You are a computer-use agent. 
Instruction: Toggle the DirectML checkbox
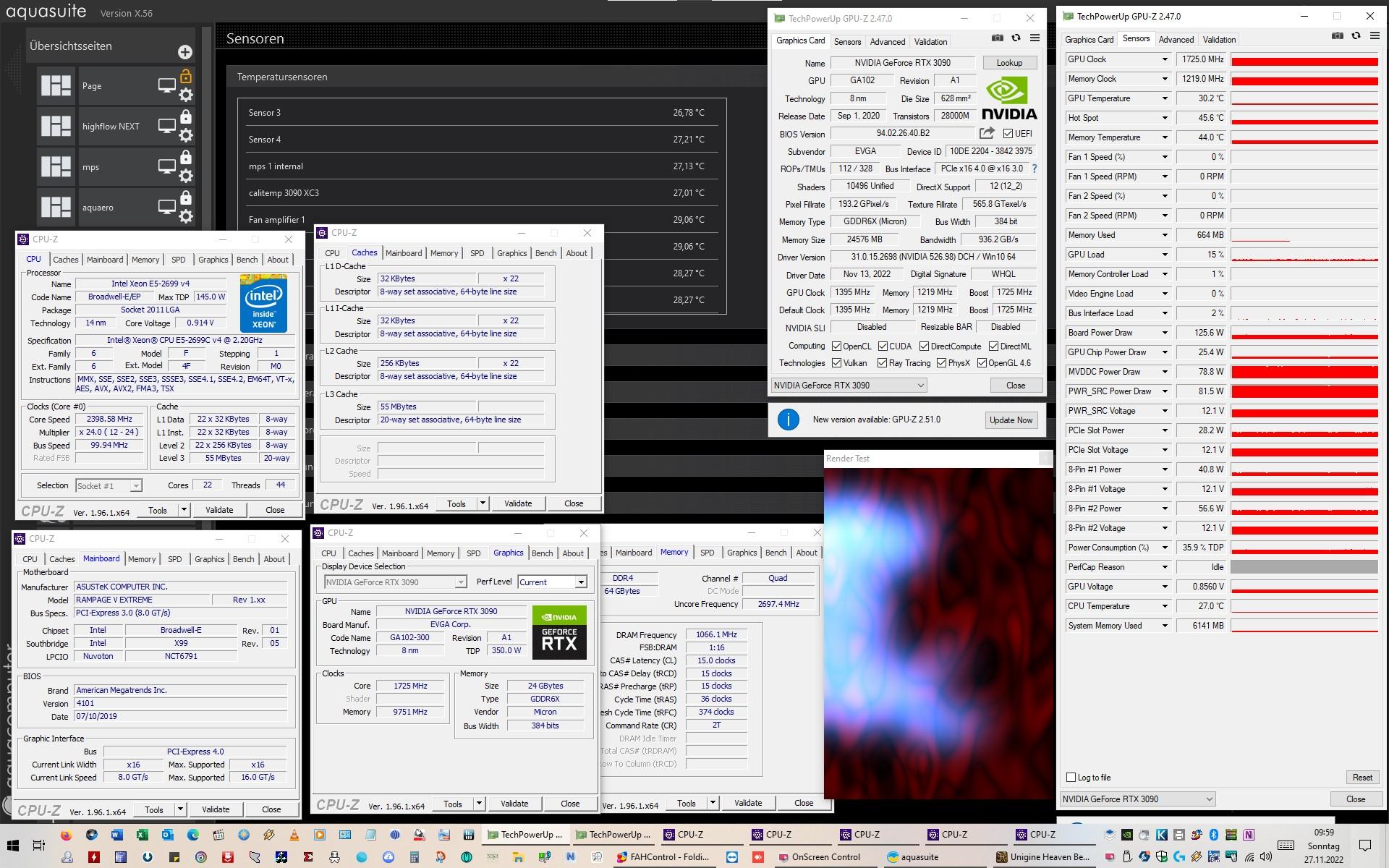point(993,346)
